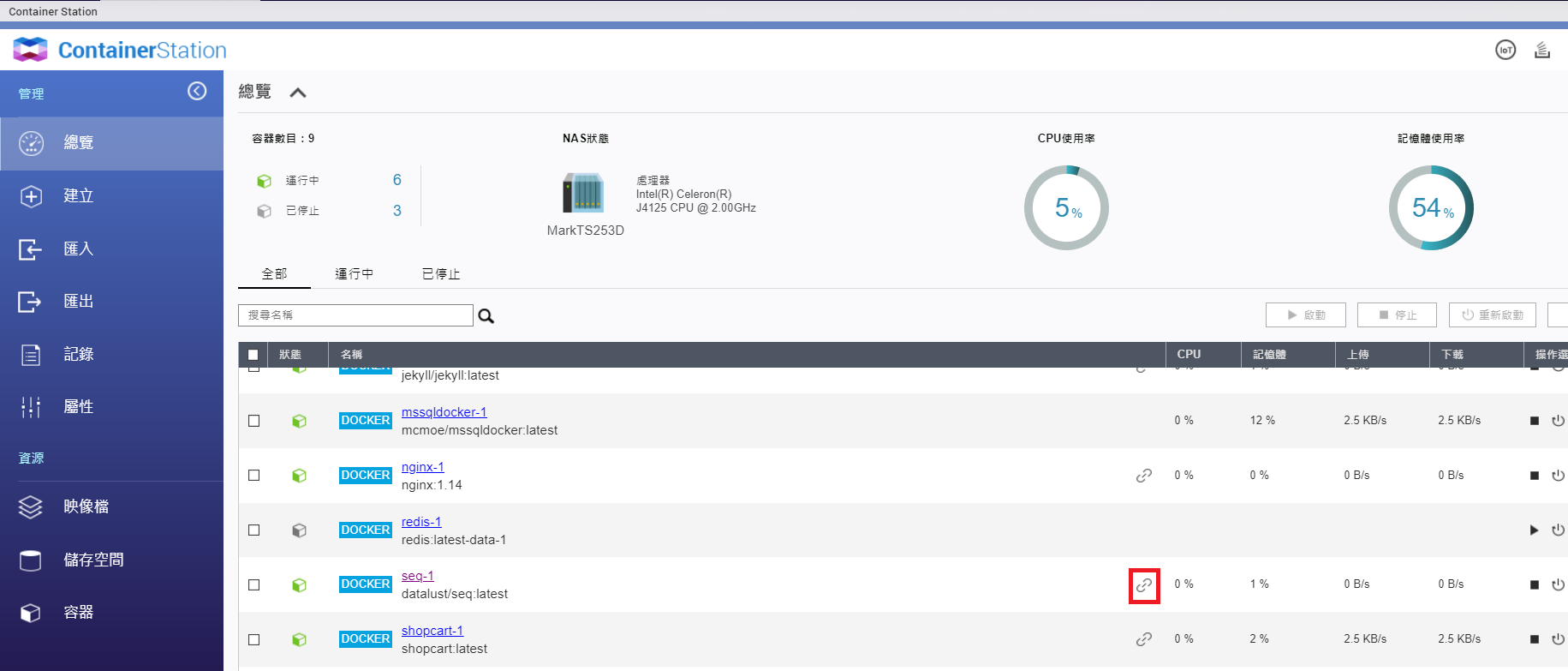Click the 重新啟動 restart button
Image resolution: width=1568 pixels, height=671 pixels.
1492,315
